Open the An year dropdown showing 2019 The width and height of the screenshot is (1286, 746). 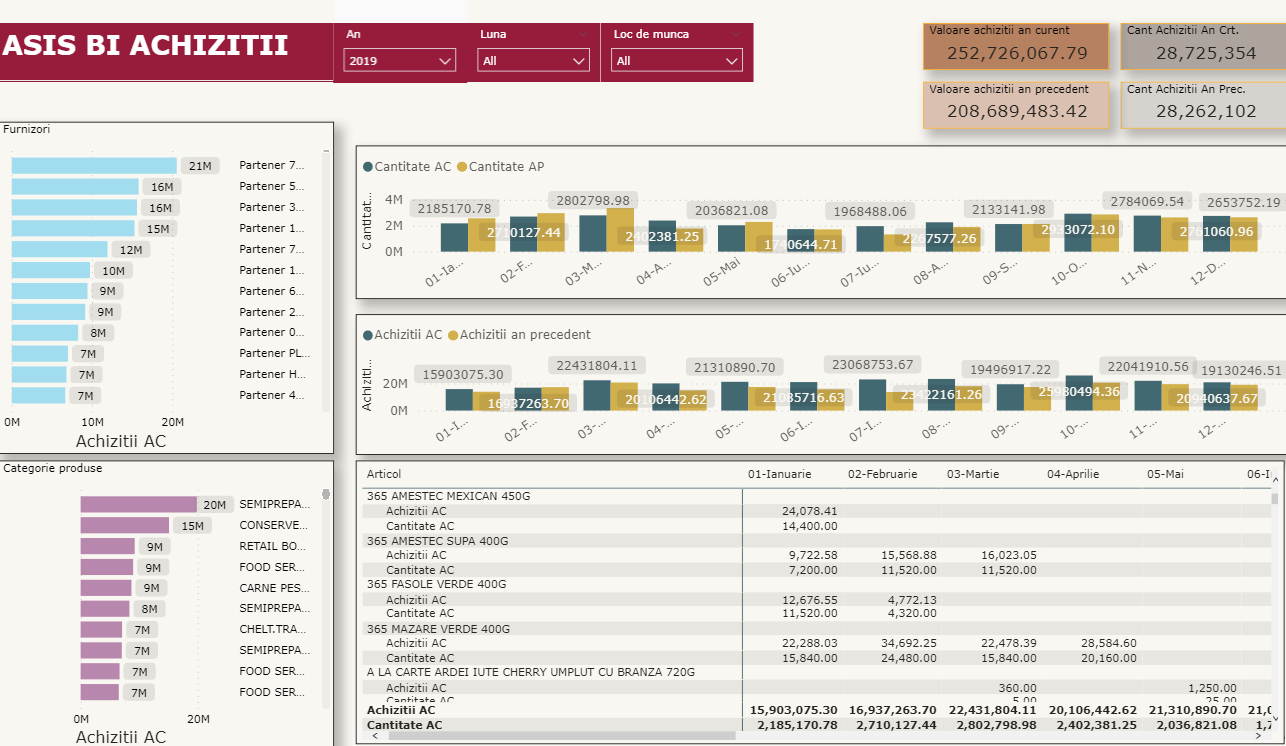[x=400, y=61]
